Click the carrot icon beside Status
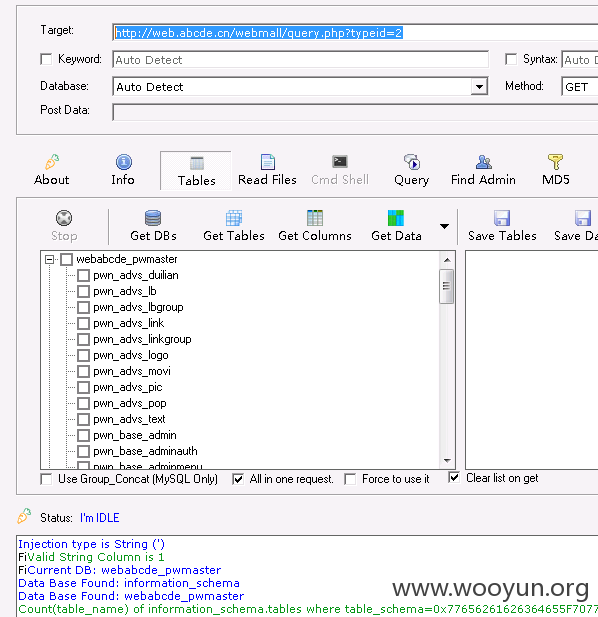 pos(24,516)
